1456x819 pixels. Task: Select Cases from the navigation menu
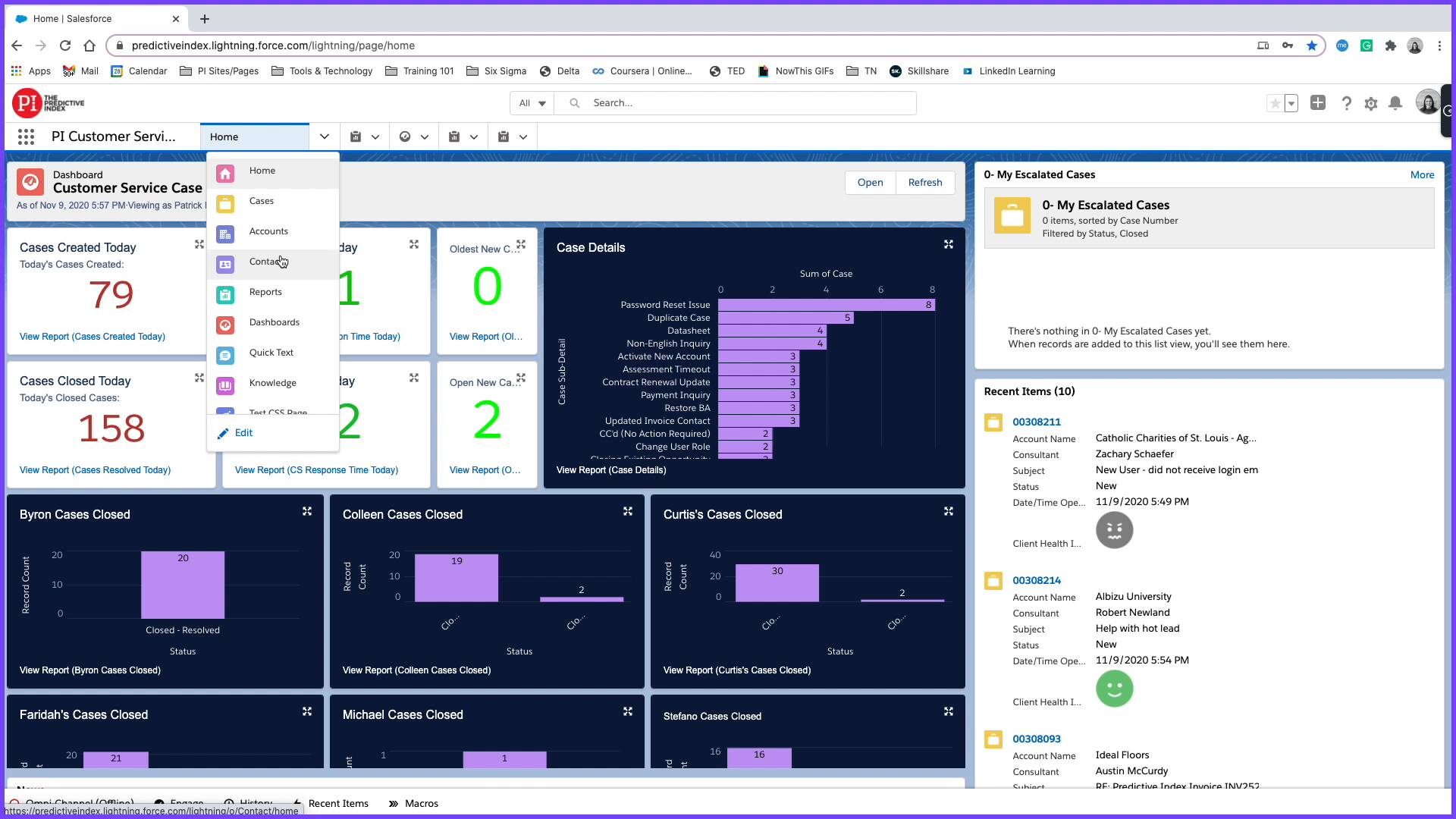coord(273,202)
